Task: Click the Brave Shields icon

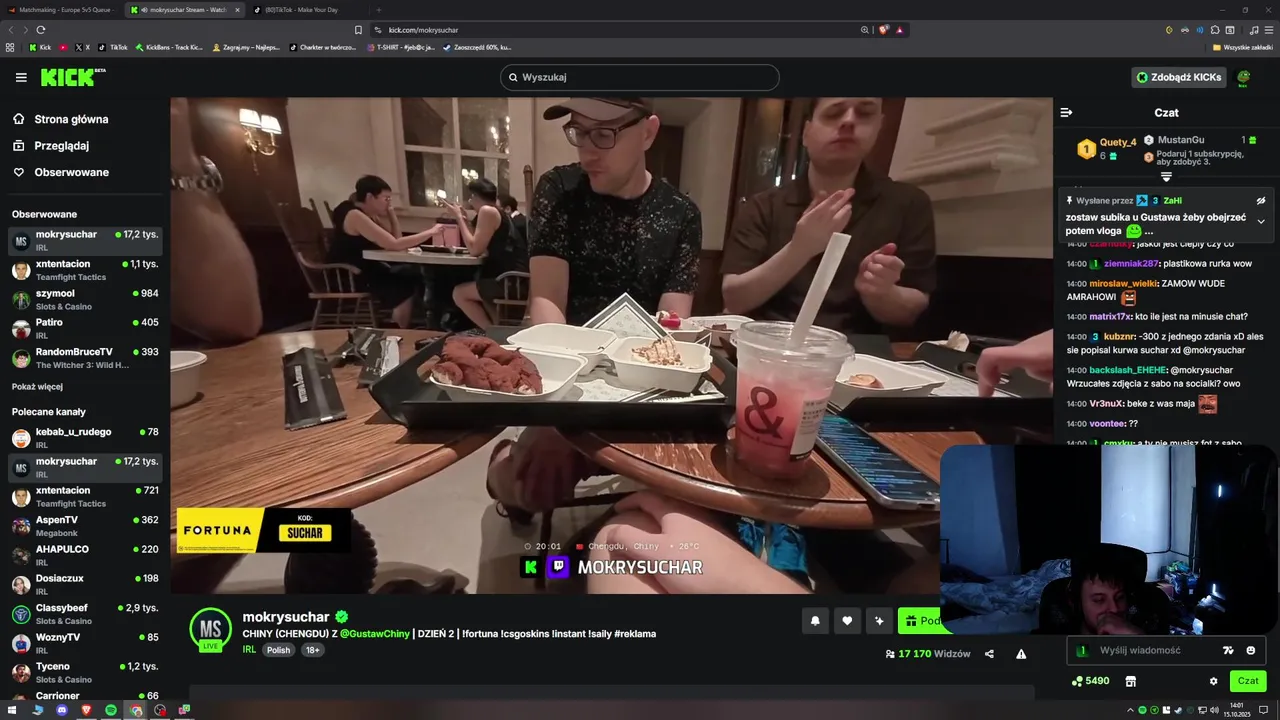Action: pyautogui.click(x=884, y=30)
